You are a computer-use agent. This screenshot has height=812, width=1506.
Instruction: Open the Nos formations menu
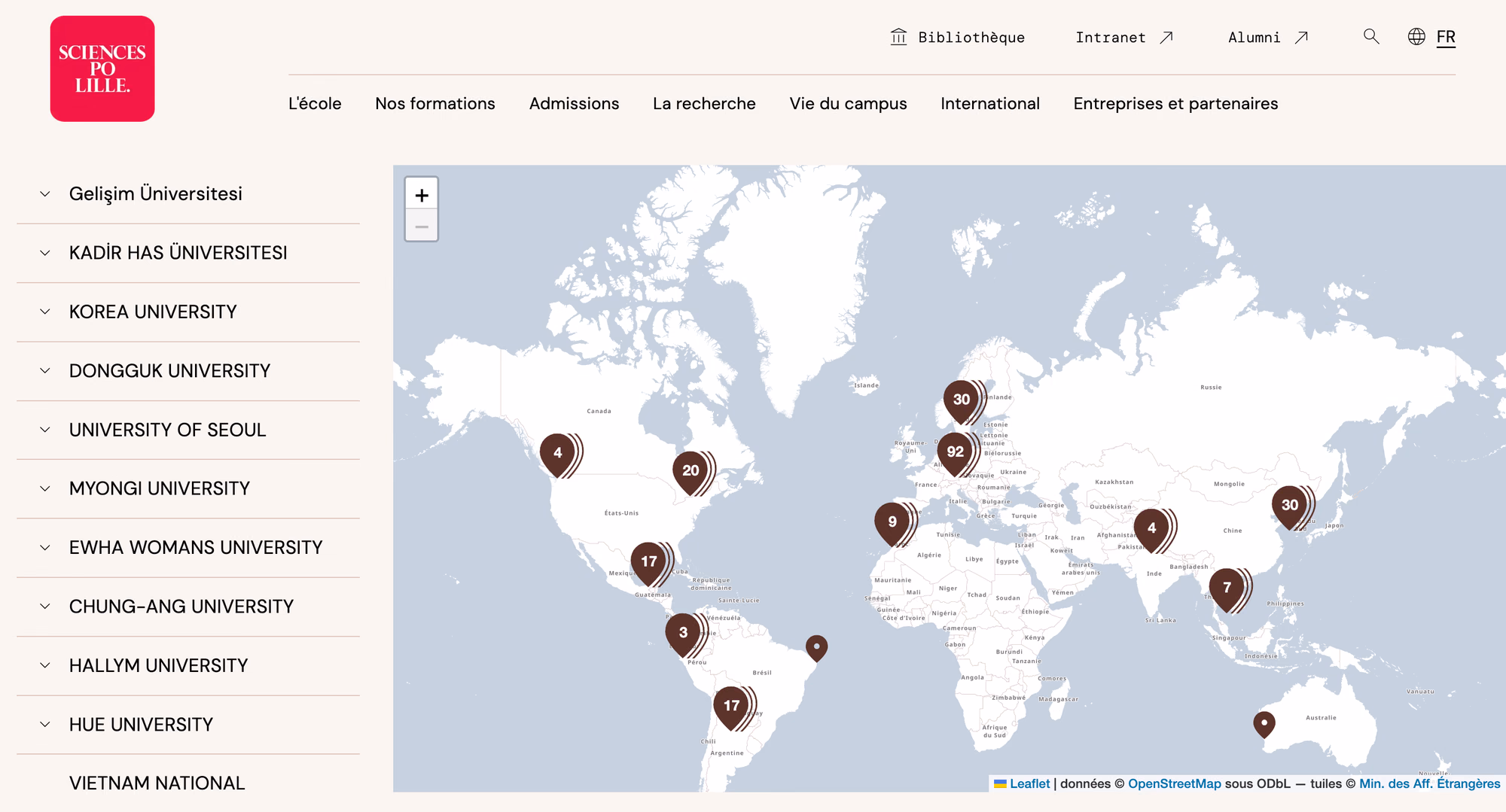(435, 104)
